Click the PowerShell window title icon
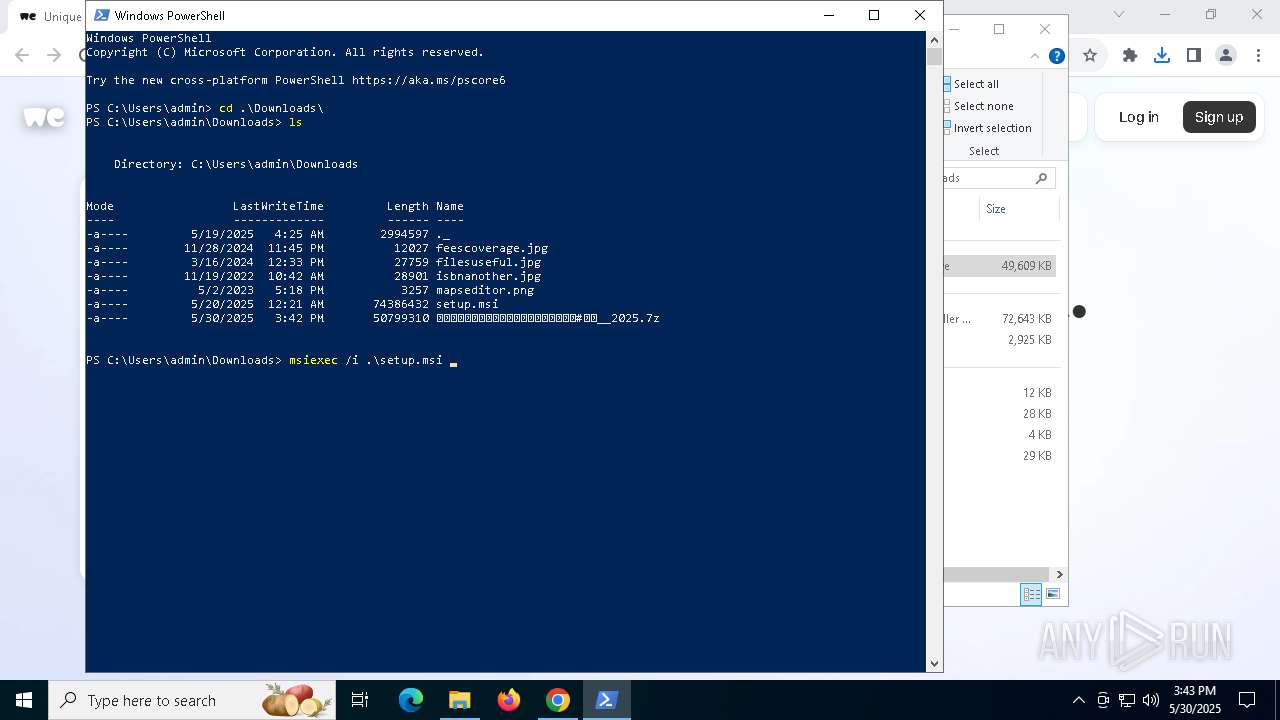Image resolution: width=1280 pixels, height=720 pixels. [101, 15]
